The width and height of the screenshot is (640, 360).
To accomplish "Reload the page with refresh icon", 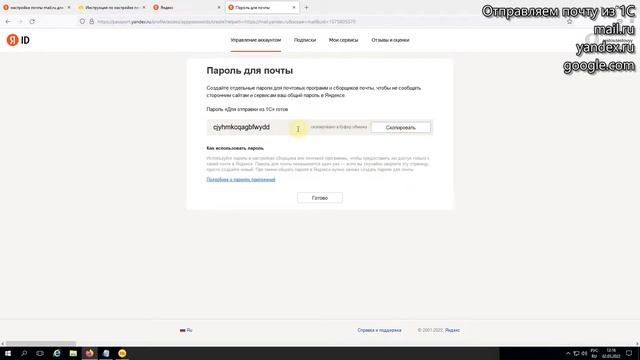I will tap(32, 22).
